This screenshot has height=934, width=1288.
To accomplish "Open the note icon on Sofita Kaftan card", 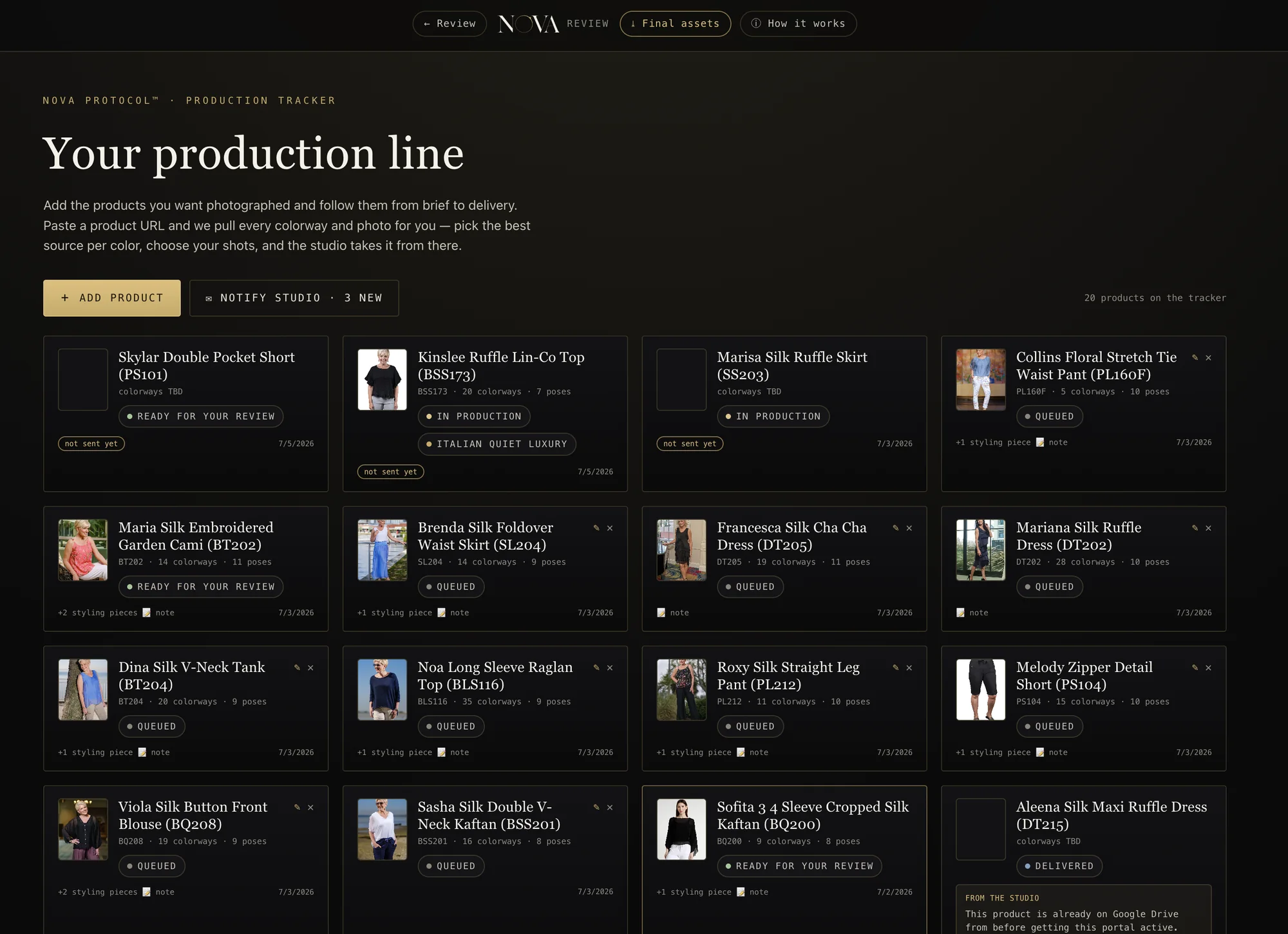I will coord(741,892).
